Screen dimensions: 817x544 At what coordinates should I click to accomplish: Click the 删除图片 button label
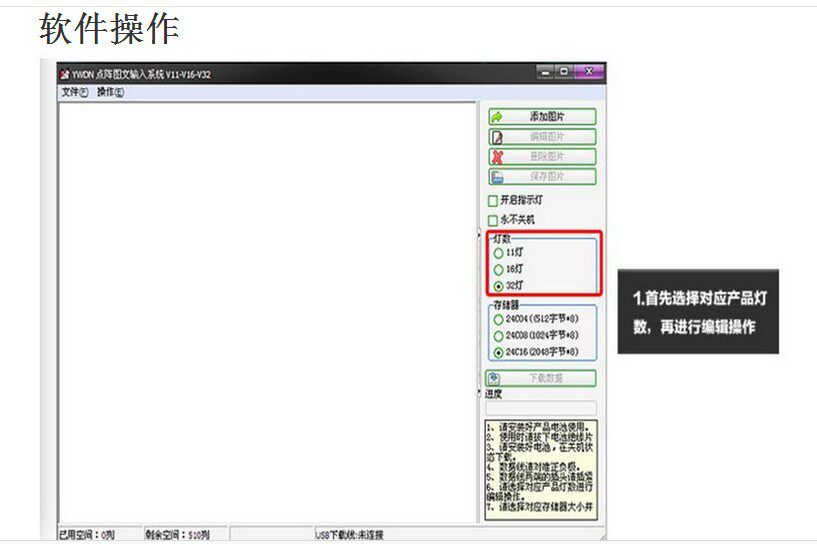(x=547, y=157)
